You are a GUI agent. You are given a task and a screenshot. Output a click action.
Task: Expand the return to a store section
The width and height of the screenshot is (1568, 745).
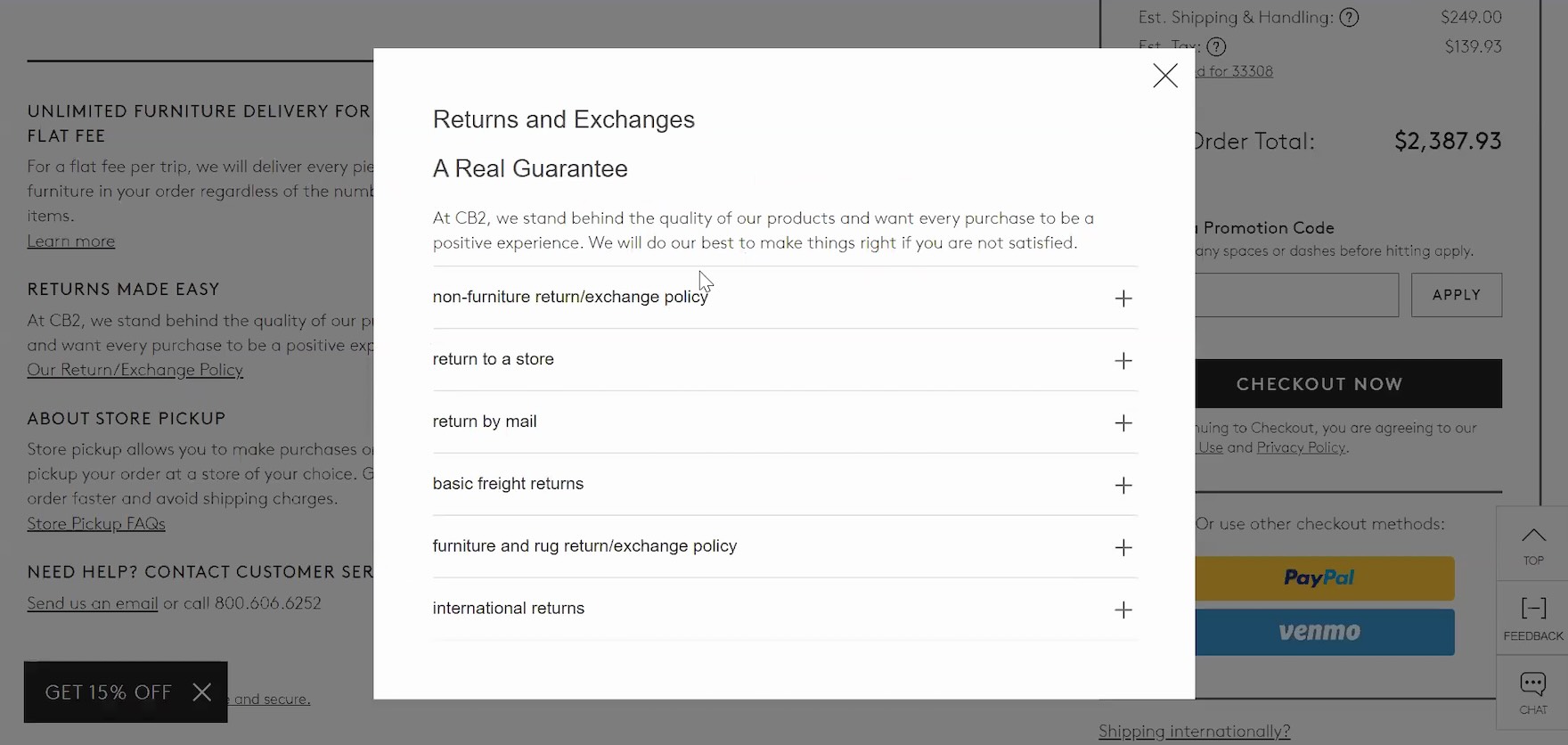click(1123, 361)
